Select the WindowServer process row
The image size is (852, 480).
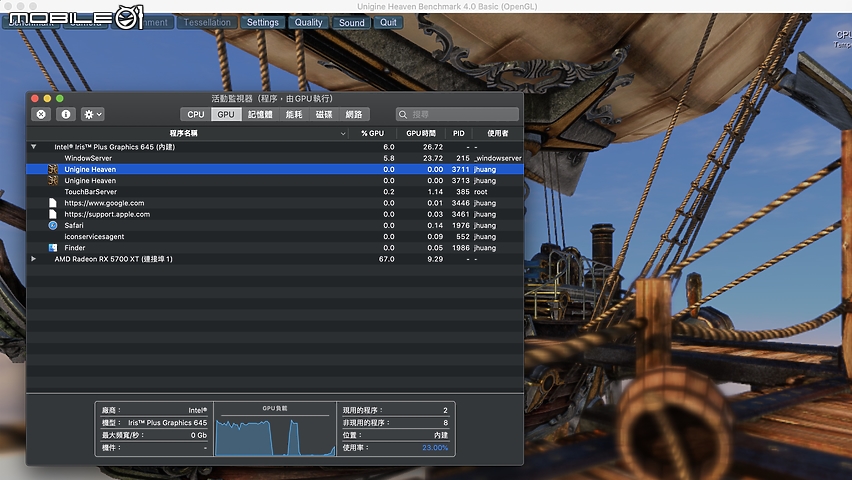(x=275, y=158)
